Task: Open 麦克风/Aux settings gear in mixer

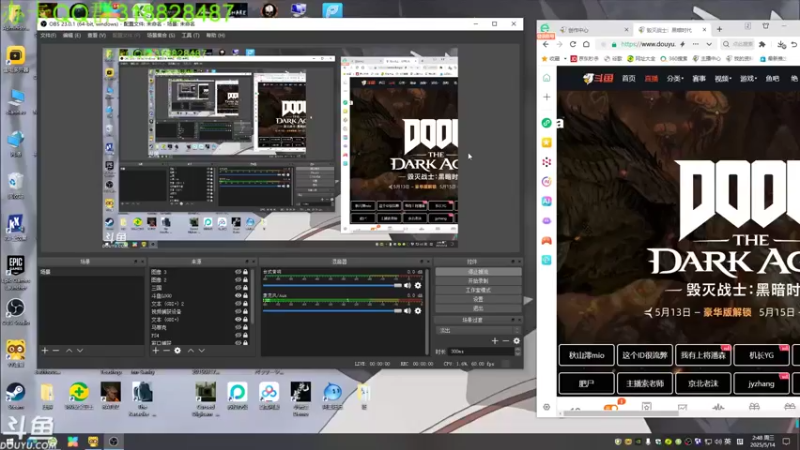Action: point(418,310)
